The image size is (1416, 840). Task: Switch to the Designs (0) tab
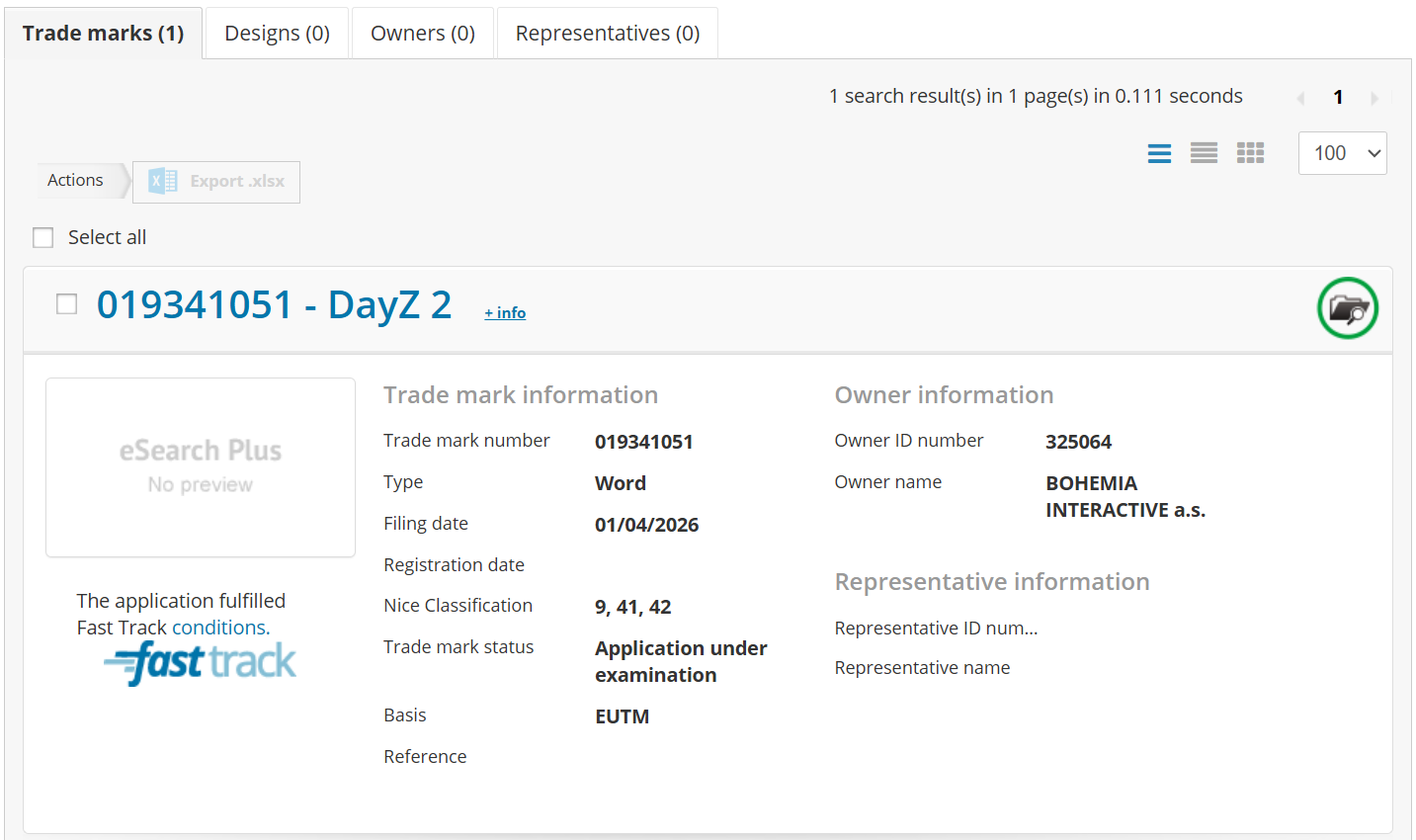[x=277, y=34]
